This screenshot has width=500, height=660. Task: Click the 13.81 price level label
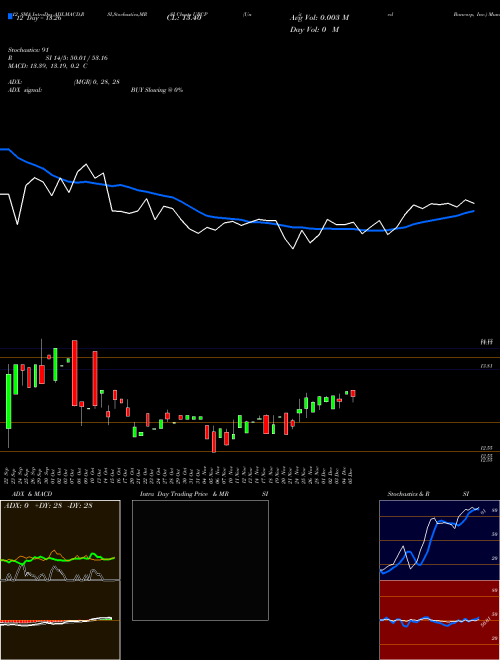487,366
